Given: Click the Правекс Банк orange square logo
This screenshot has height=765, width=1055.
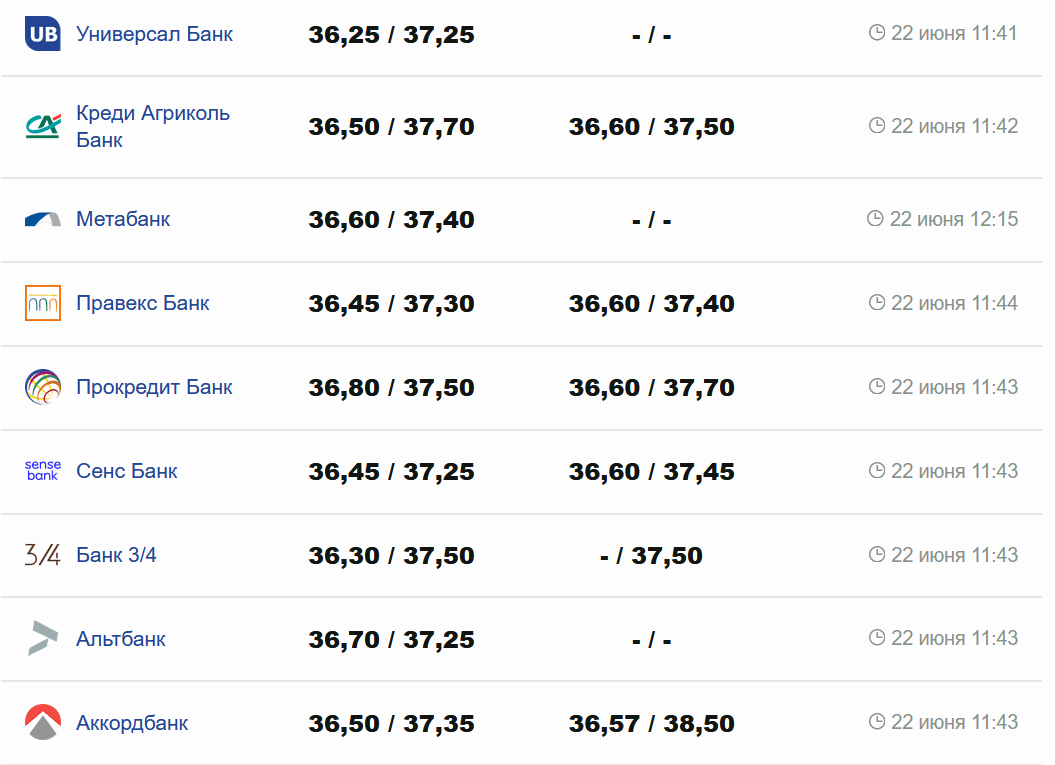Looking at the screenshot, I should point(43,303).
